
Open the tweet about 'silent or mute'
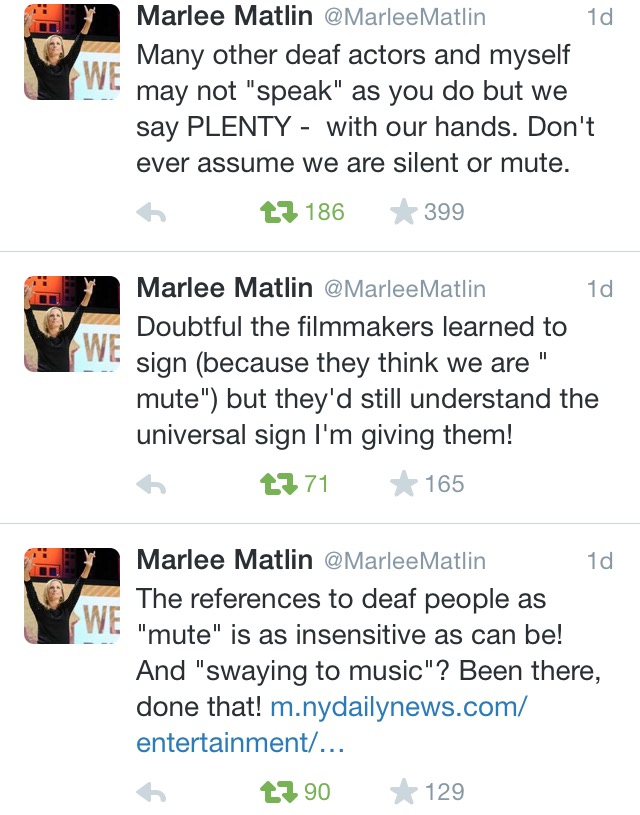[365, 109]
